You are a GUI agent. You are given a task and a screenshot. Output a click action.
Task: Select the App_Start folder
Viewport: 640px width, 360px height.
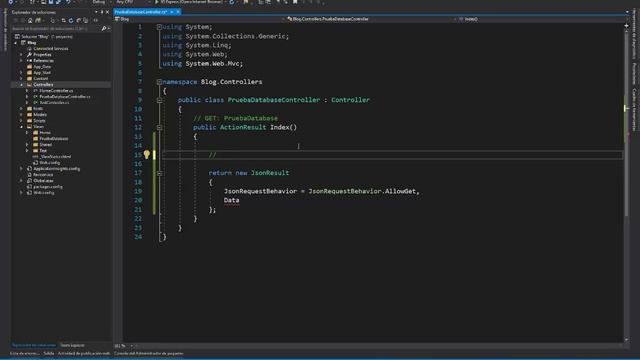pyautogui.click(x=42, y=73)
